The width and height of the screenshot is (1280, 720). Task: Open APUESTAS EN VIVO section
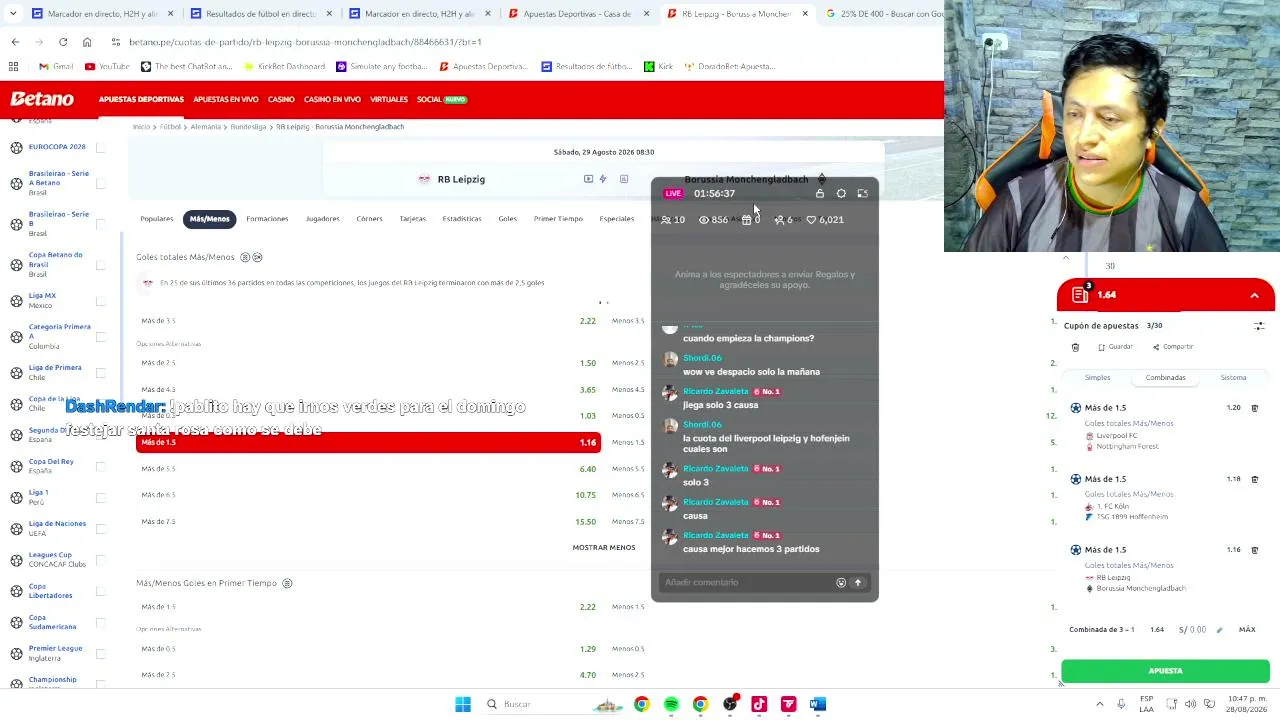[225, 100]
